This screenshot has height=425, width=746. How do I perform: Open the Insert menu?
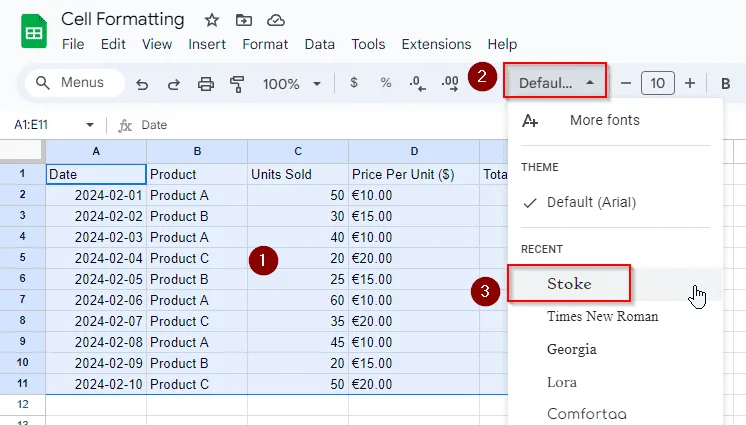point(206,44)
